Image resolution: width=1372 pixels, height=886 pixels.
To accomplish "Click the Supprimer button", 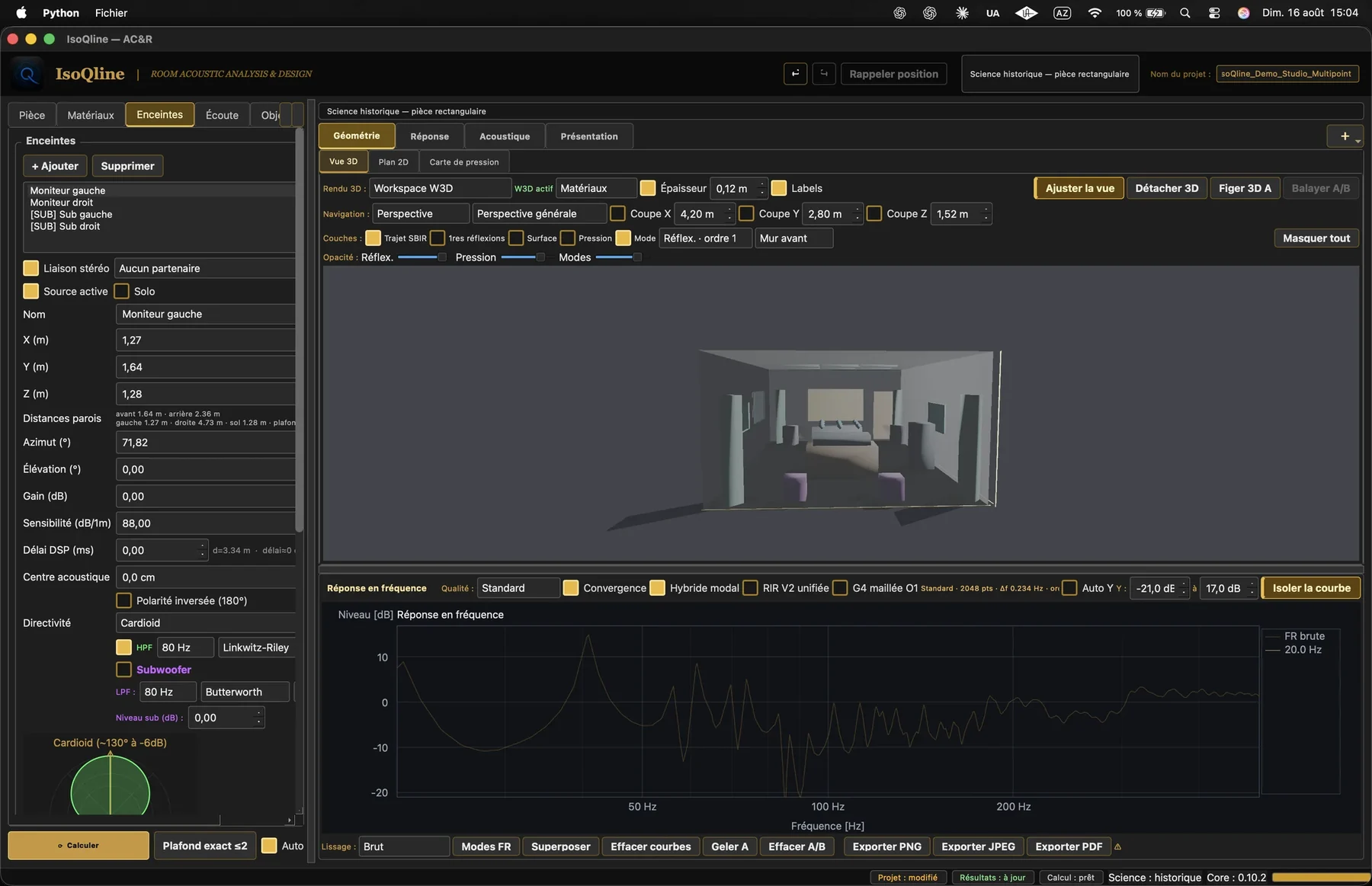I will (127, 166).
